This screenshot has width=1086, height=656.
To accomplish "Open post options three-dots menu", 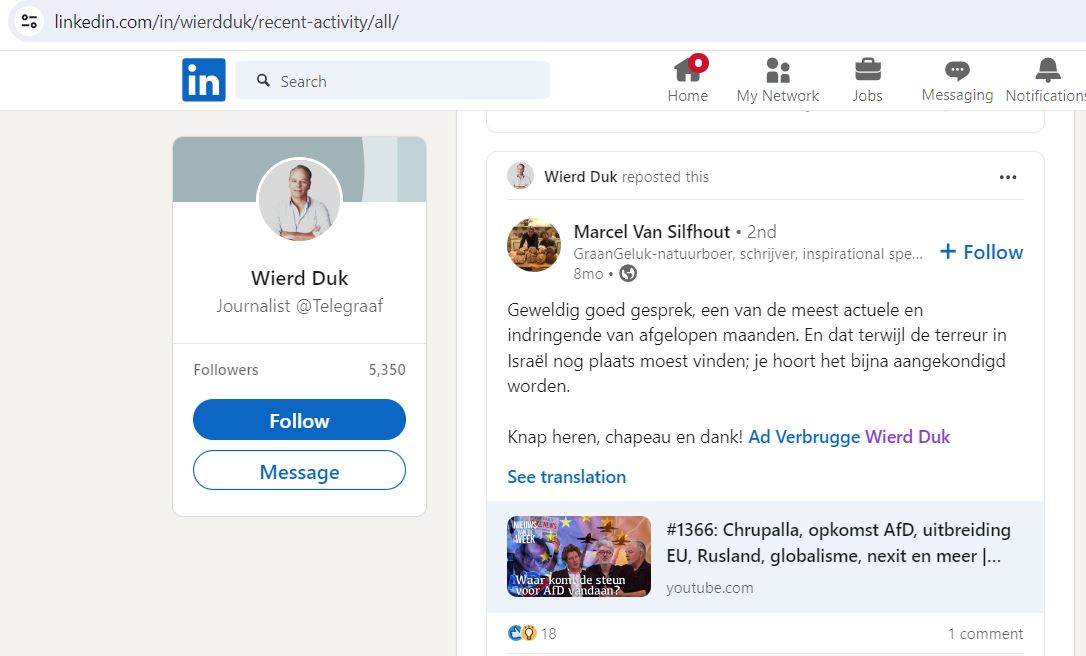I will pos(1008,177).
